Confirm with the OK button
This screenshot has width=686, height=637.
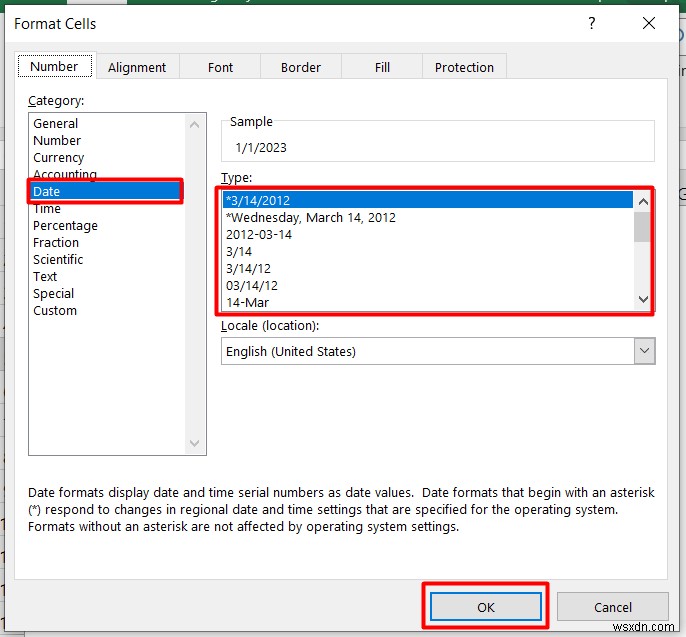486,607
